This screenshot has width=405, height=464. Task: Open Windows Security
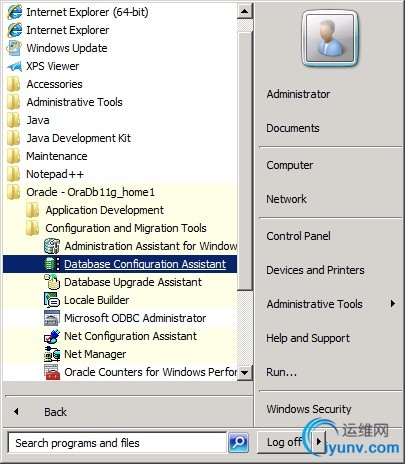(x=309, y=409)
